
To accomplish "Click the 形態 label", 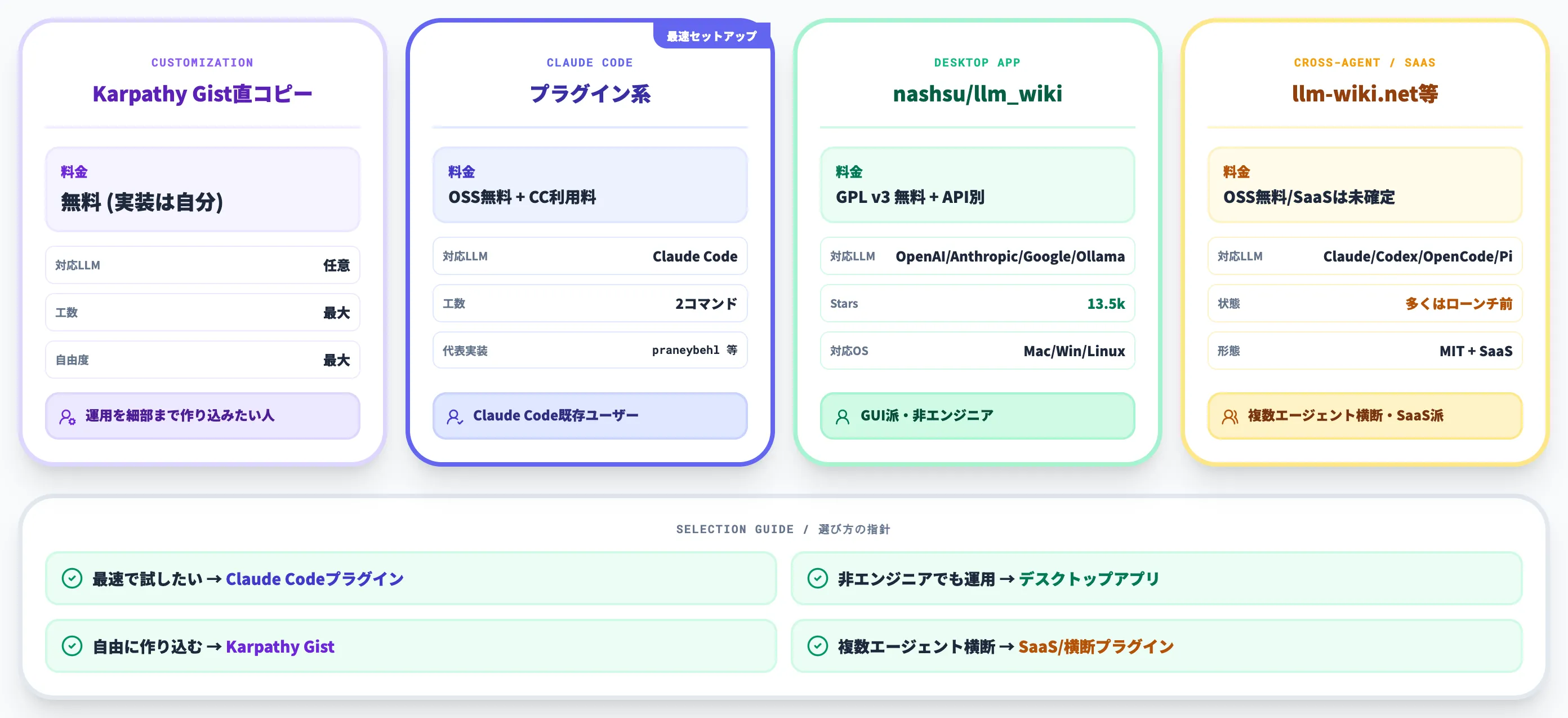I will click(1228, 351).
